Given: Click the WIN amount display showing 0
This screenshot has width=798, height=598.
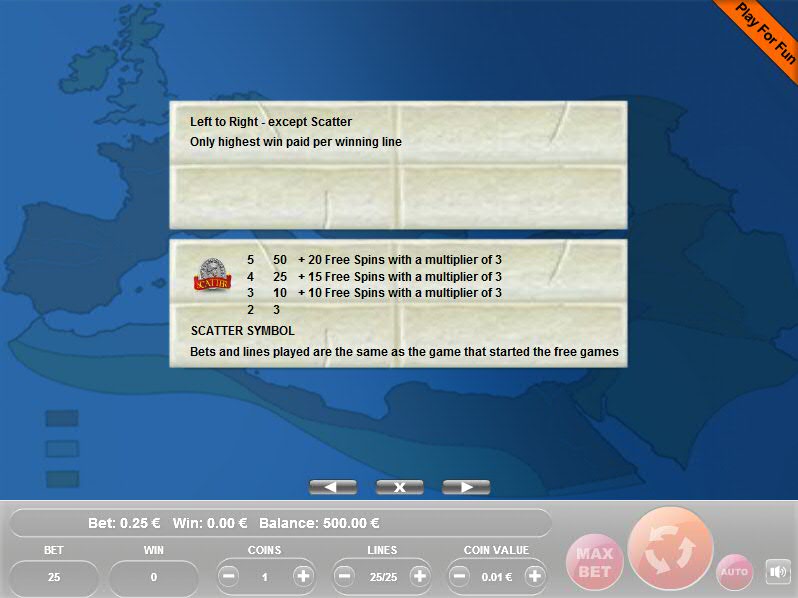Looking at the screenshot, I should [154, 577].
